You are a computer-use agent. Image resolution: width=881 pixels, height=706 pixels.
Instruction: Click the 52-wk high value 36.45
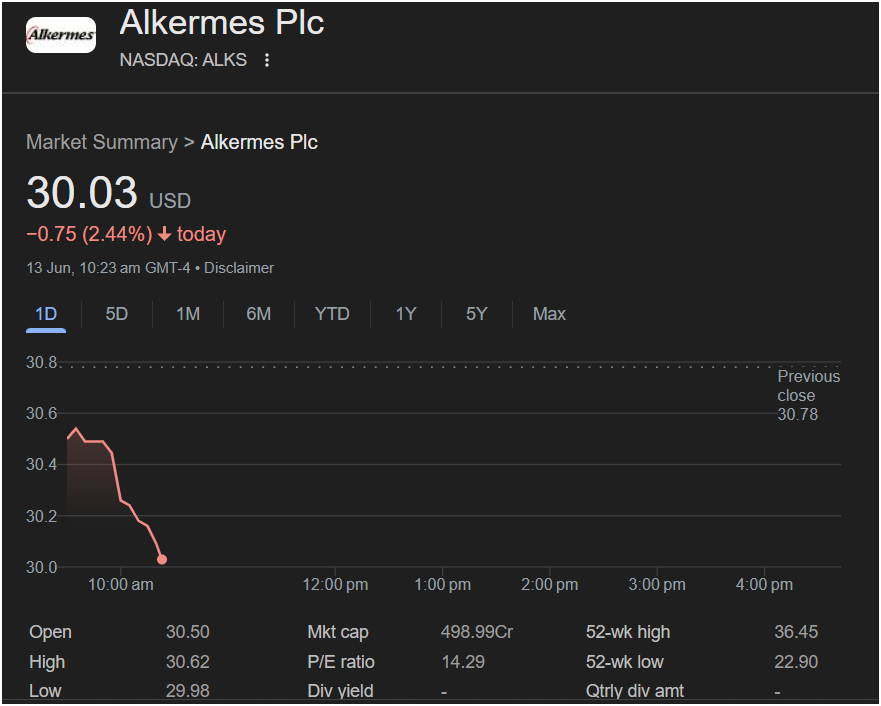796,632
